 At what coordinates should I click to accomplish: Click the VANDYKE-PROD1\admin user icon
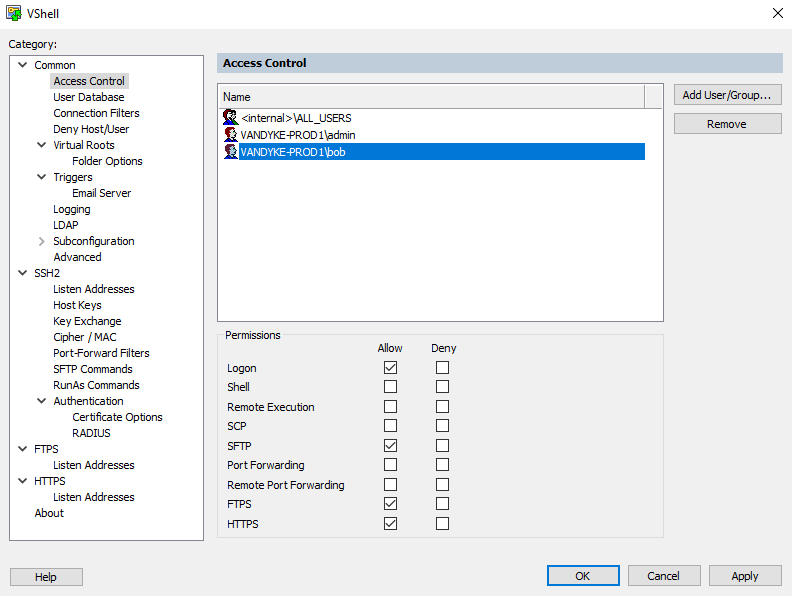(231, 135)
